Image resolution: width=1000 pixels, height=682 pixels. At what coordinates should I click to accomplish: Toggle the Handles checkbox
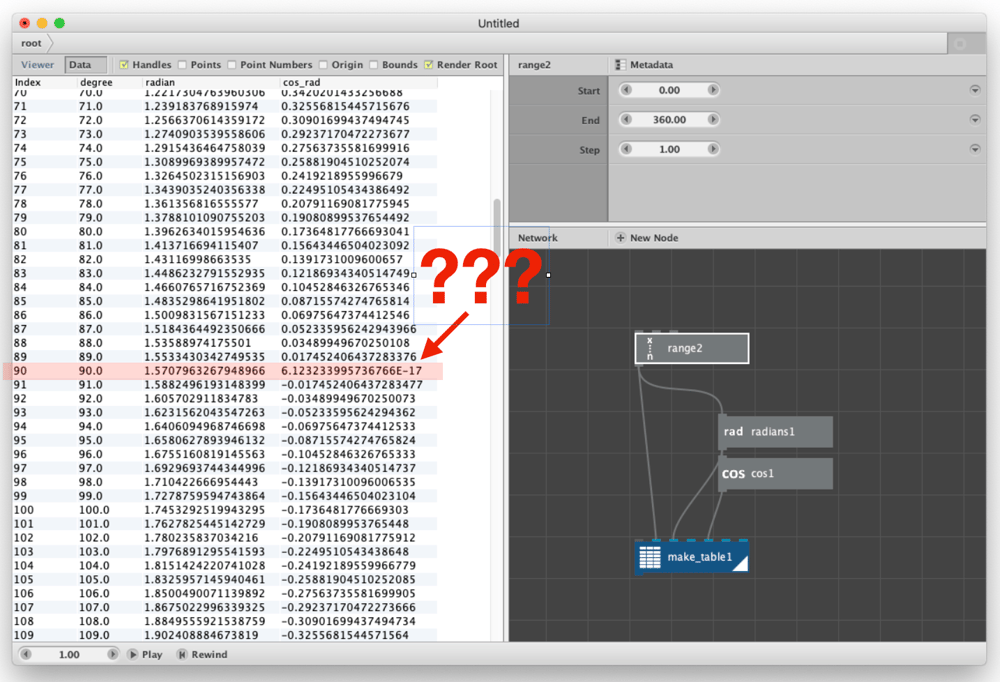click(x=124, y=64)
